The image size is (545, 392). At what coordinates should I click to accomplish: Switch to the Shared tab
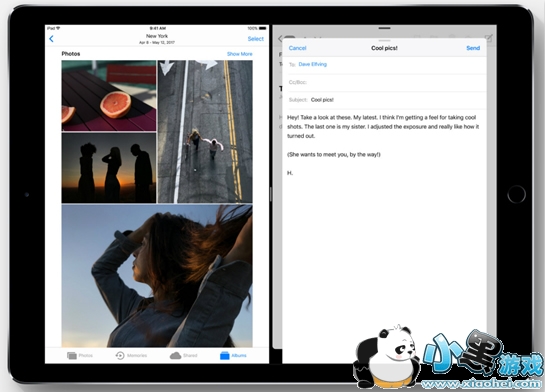pyautogui.click(x=183, y=356)
